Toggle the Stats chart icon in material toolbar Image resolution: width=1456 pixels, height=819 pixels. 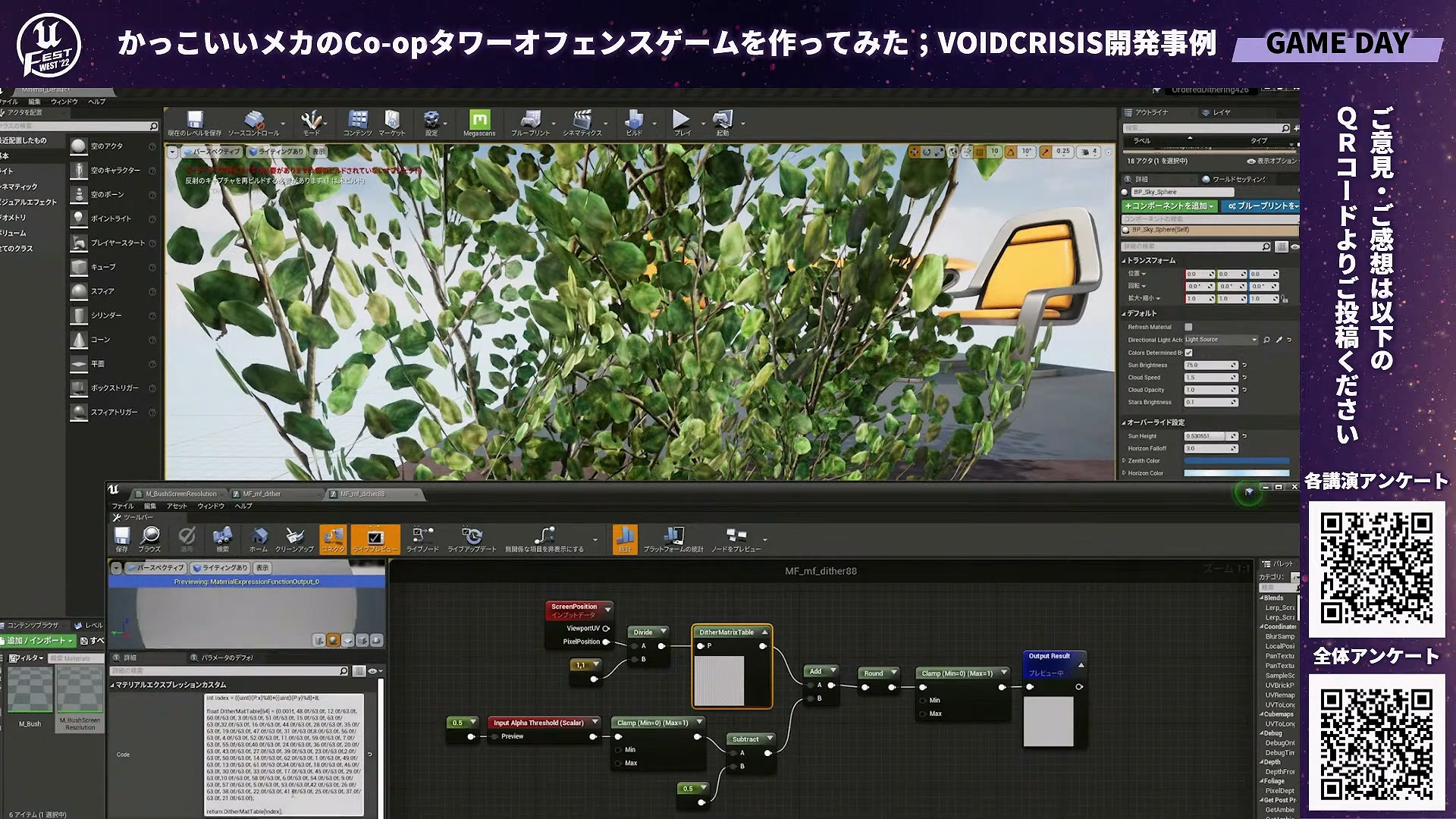coord(624,537)
